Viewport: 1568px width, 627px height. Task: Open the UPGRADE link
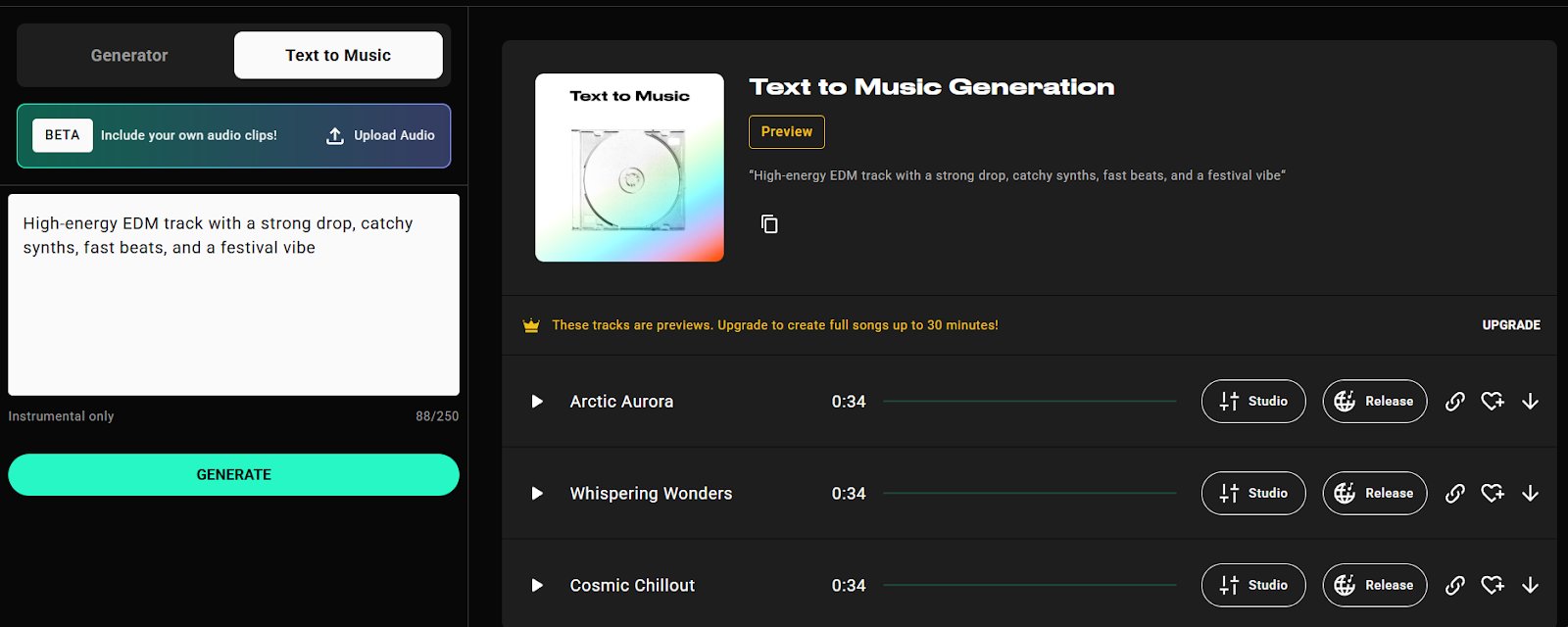coord(1511,325)
